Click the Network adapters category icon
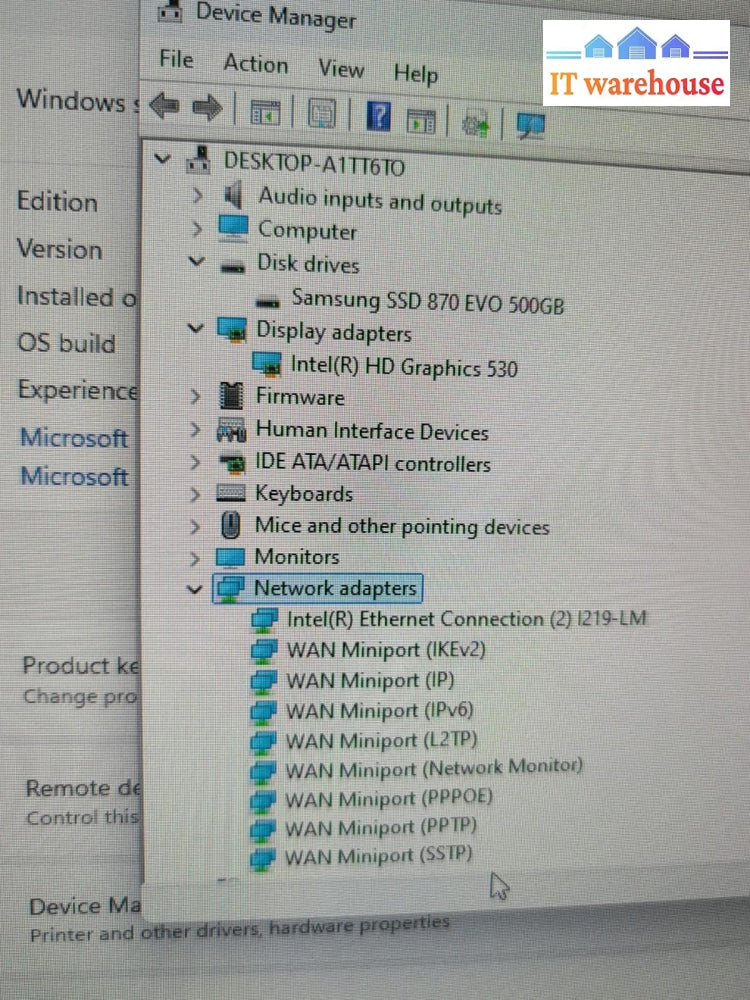Image resolution: width=750 pixels, height=1000 pixels. [x=229, y=588]
